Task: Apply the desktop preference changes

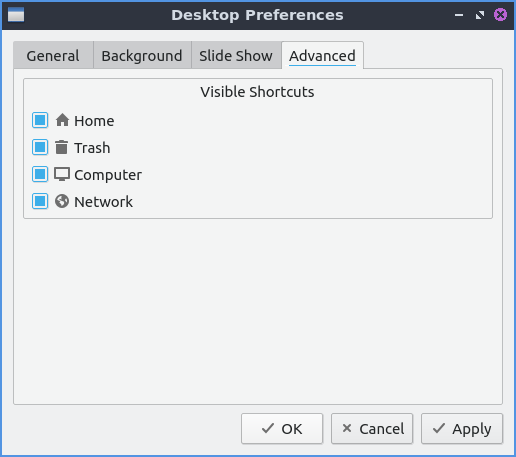Action: 462,429
